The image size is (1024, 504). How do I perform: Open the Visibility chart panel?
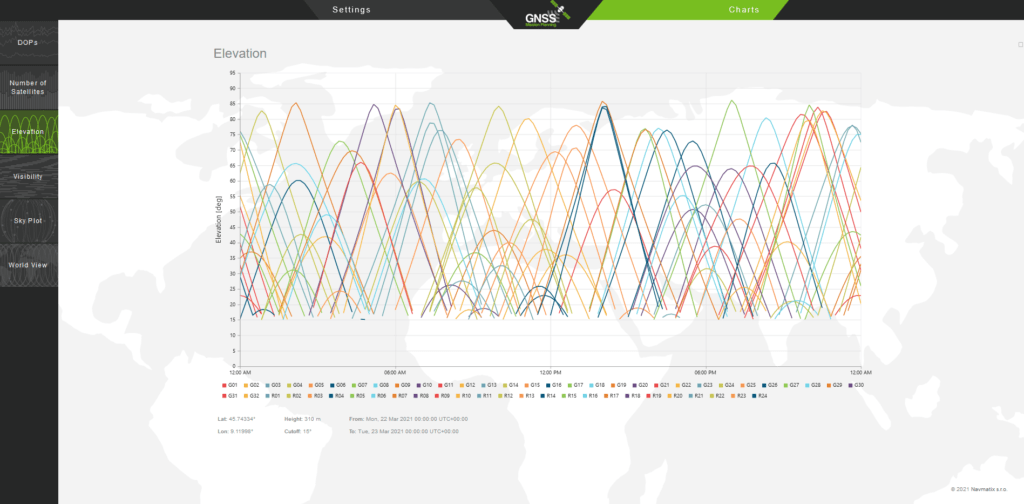coord(28,176)
